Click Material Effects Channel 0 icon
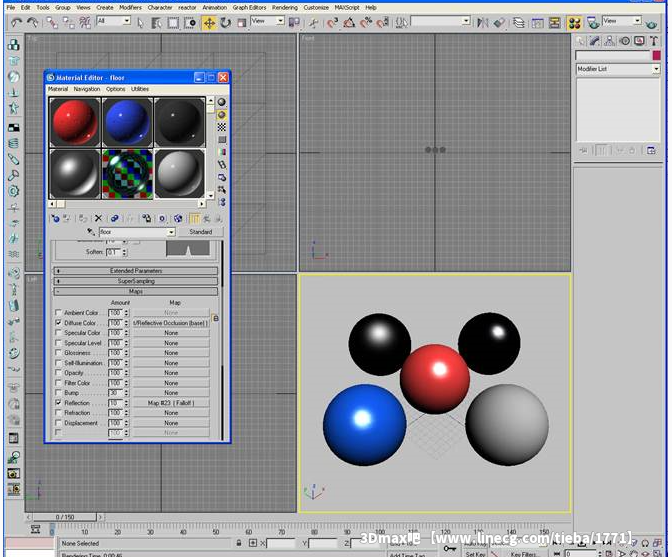672x557 pixels. [x=162, y=219]
